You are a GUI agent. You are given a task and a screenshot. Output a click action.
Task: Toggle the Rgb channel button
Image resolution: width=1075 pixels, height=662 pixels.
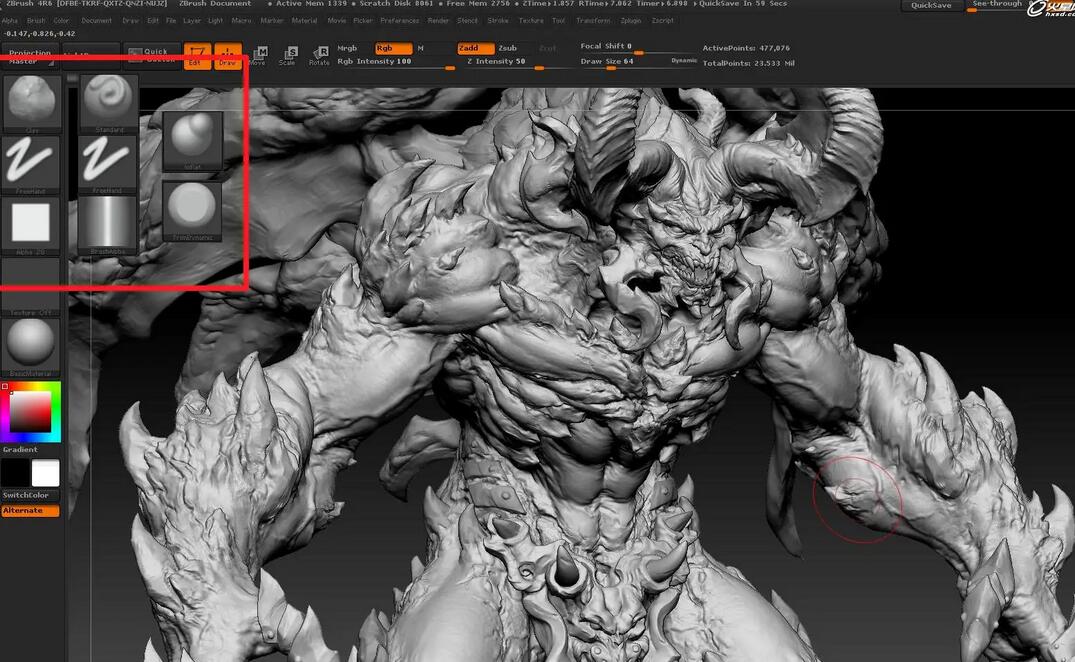[393, 48]
